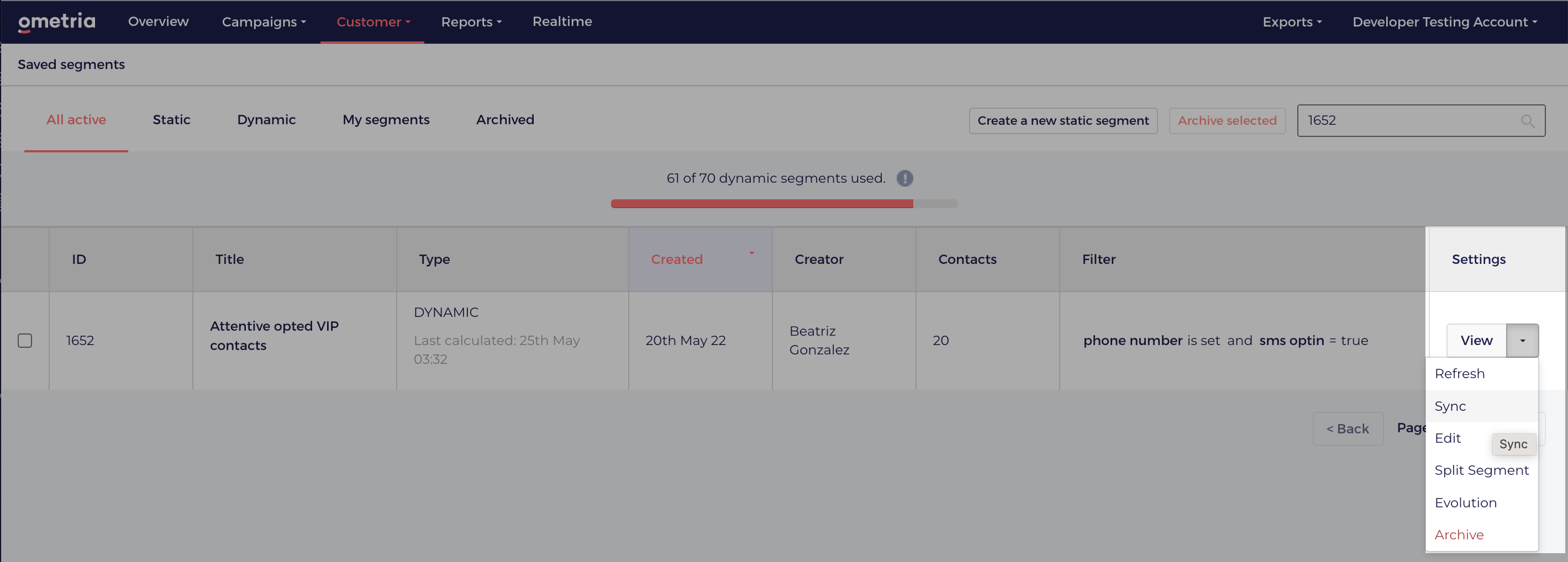The width and height of the screenshot is (1568, 562).
Task: Click the contacts count 20
Action: [940, 341]
